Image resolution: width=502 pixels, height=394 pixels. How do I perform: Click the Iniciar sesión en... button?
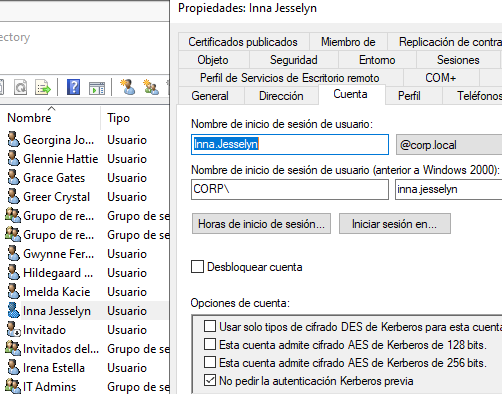pos(395,224)
